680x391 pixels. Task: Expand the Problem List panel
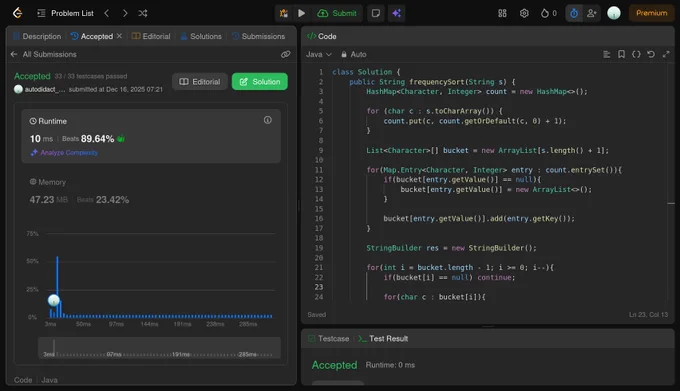(65, 13)
